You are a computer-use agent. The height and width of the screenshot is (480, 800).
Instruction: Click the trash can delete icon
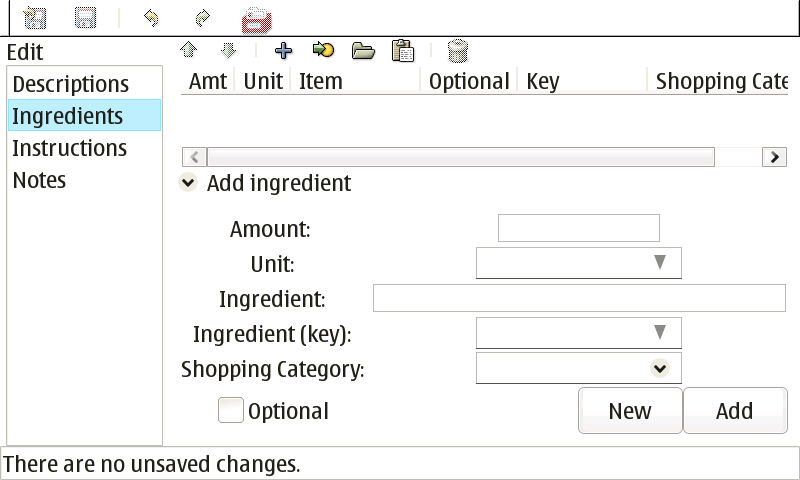pos(457,50)
